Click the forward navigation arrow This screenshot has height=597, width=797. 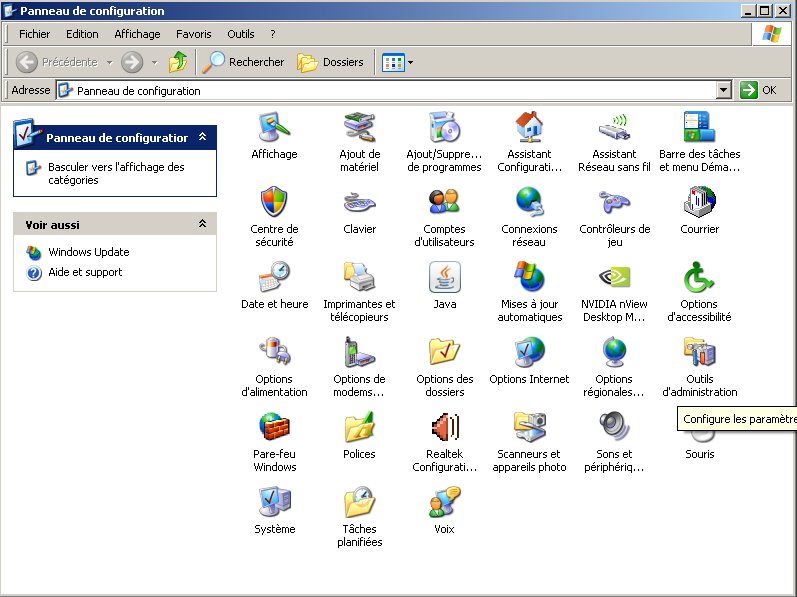pyautogui.click(x=132, y=62)
